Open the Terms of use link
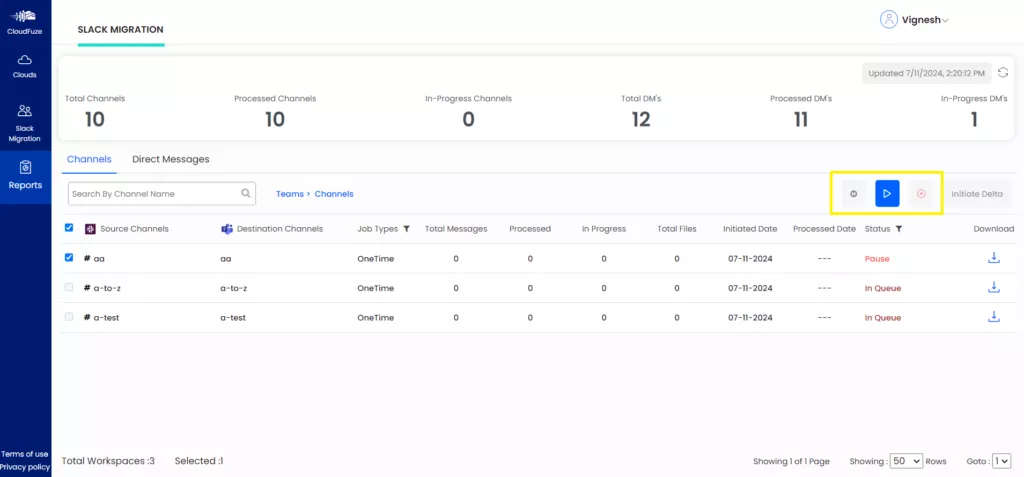 (25, 454)
